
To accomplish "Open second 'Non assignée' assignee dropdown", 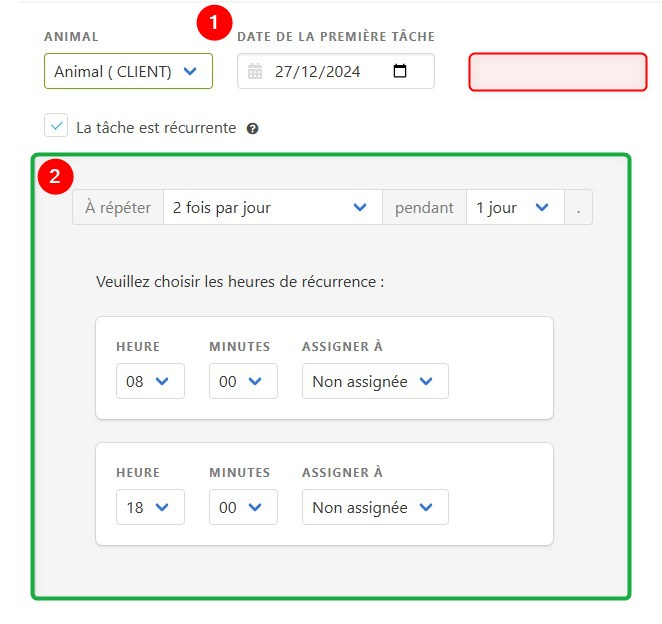I will point(375,507).
